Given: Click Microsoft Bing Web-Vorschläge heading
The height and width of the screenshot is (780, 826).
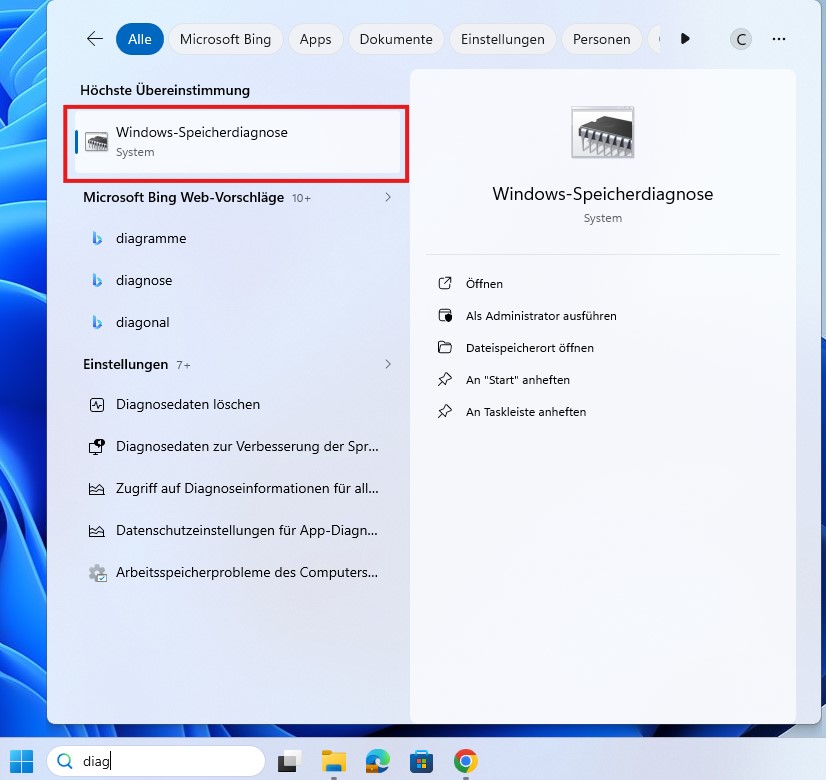Looking at the screenshot, I should point(183,198).
